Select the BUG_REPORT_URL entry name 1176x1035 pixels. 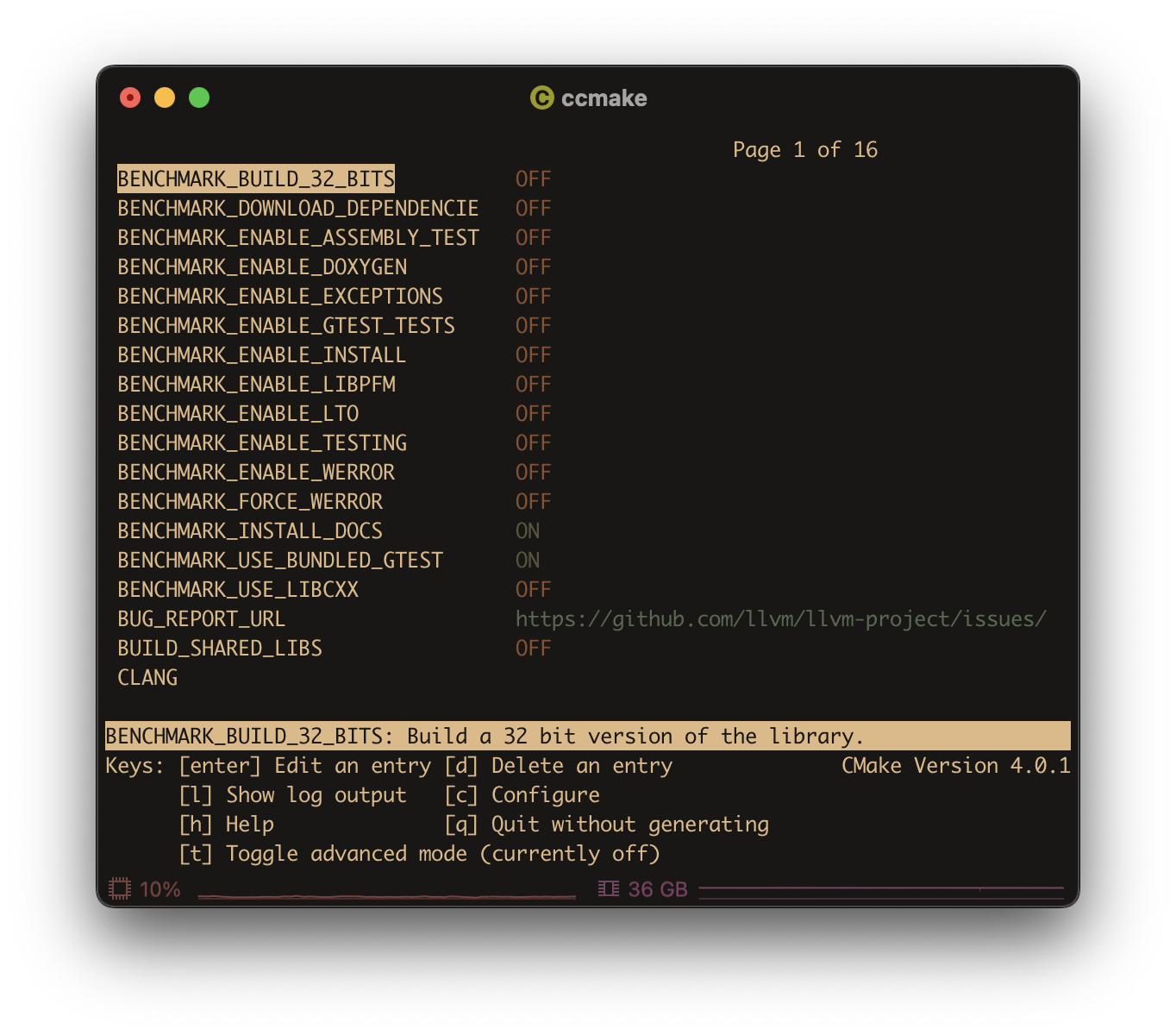coord(201,618)
